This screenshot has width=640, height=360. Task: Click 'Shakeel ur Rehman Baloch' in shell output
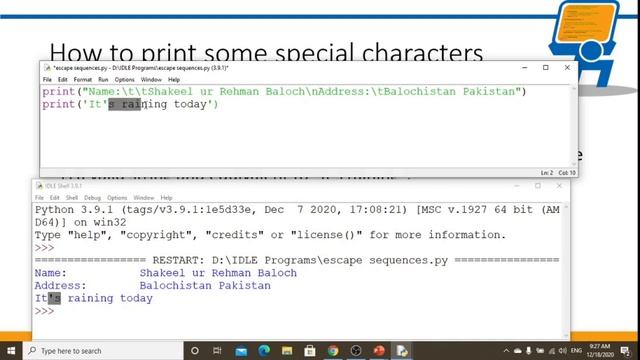[x=218, y=273]
